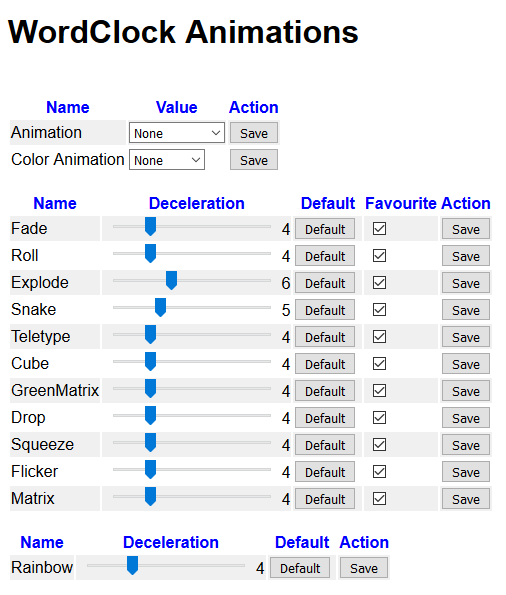Save the Color Animation setting
This screenshot has height=595, width=506.
coord(254,160)
